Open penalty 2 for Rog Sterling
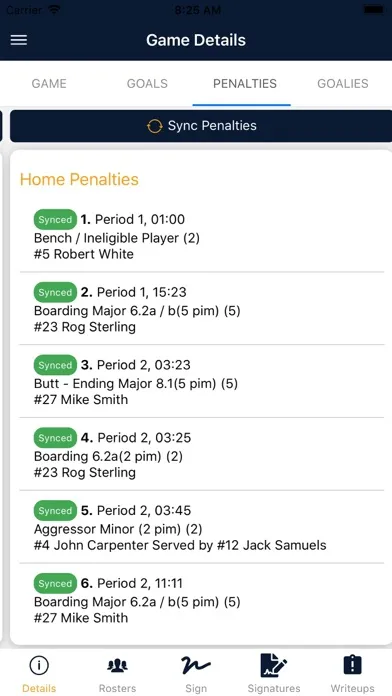Screen dimensions: 392x696 [x=202, y=308]
